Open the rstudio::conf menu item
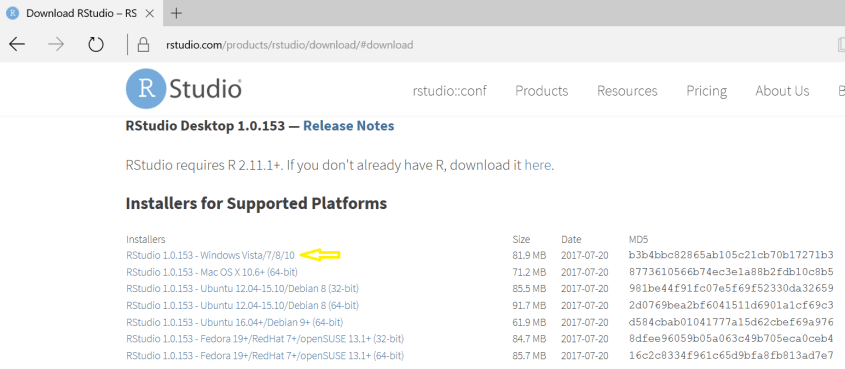Screen dimensions: 845x369 pos(449,91)
